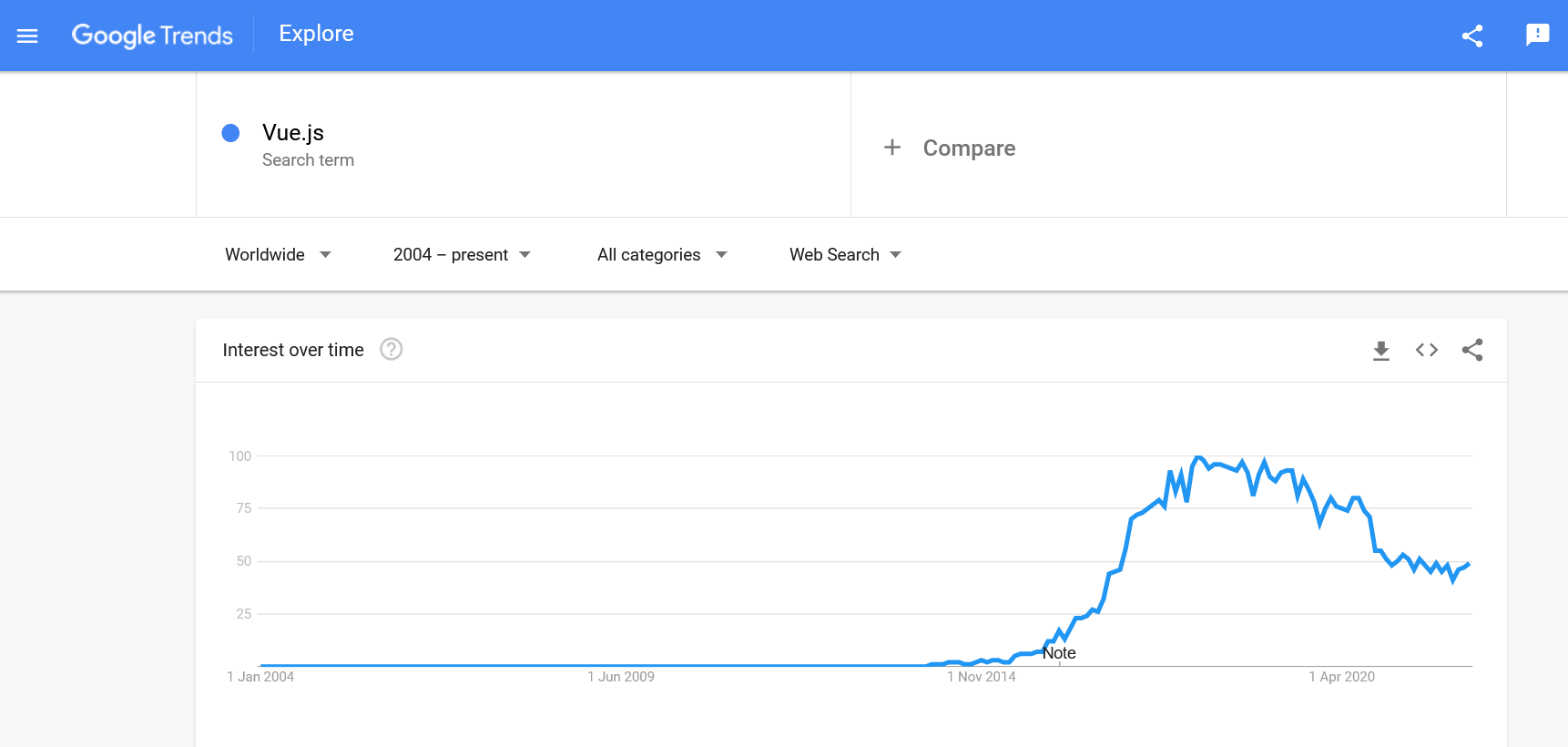Go to the Explore section

pos(315,34)
